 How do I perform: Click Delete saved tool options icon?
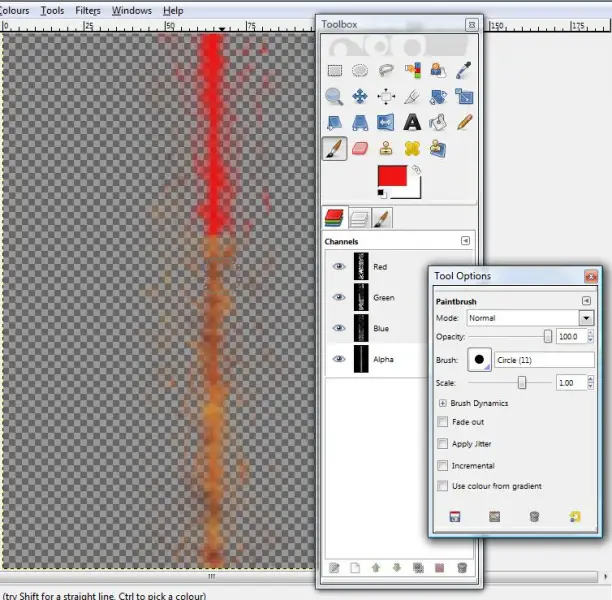[x=534, y=517]
